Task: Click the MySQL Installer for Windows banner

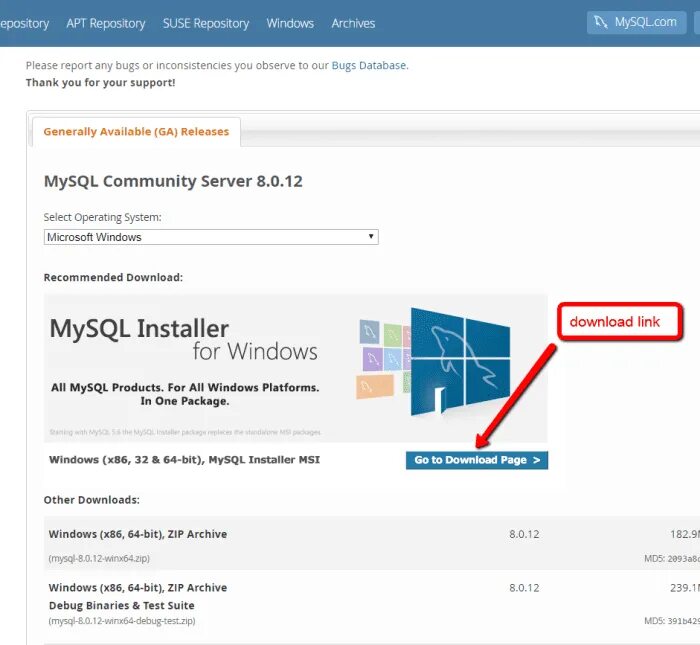Action: tap(296, 368)
